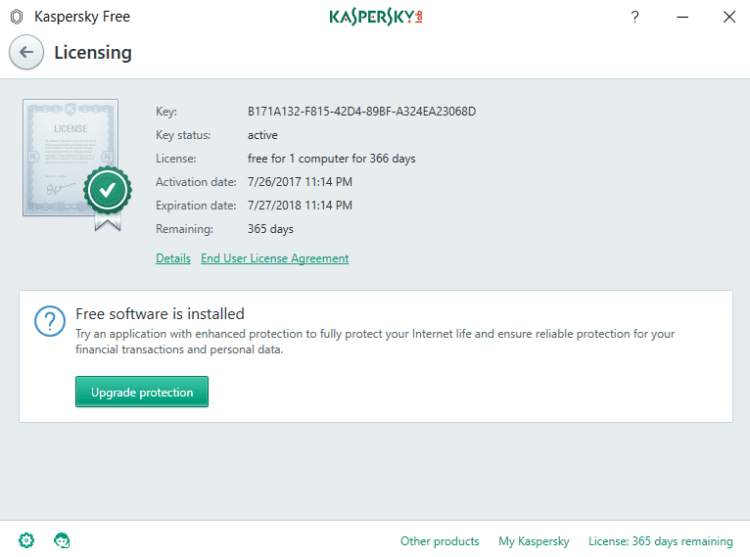Click the remaining '365 days' value
Screen dimensions: 750x557
coord(270,229)
